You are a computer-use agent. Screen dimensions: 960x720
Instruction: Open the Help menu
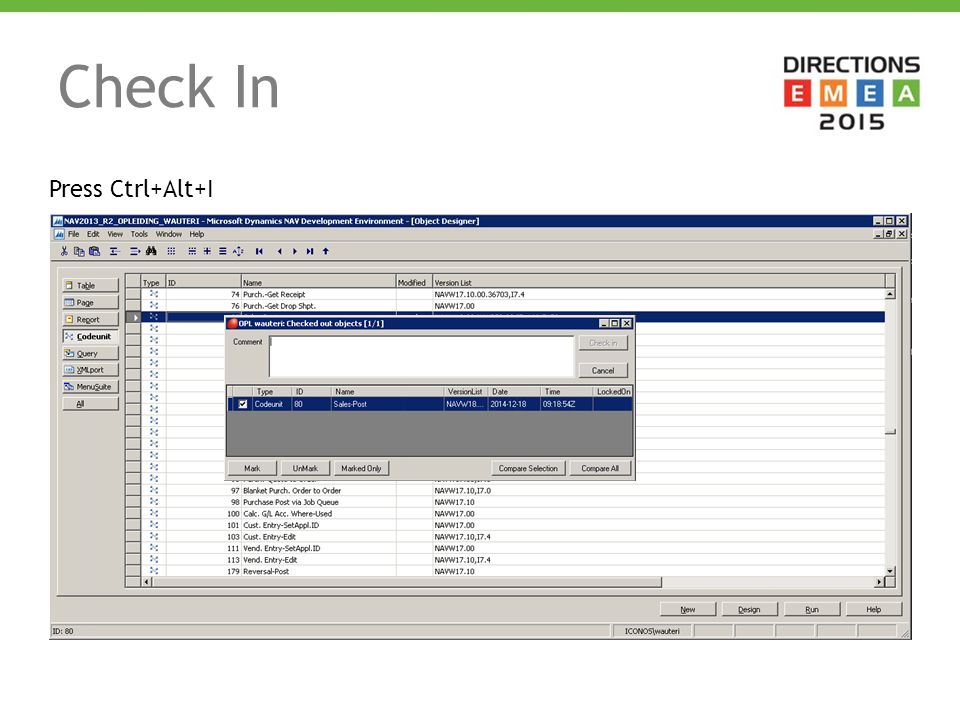pyautogui.click(x=197, y=234)
